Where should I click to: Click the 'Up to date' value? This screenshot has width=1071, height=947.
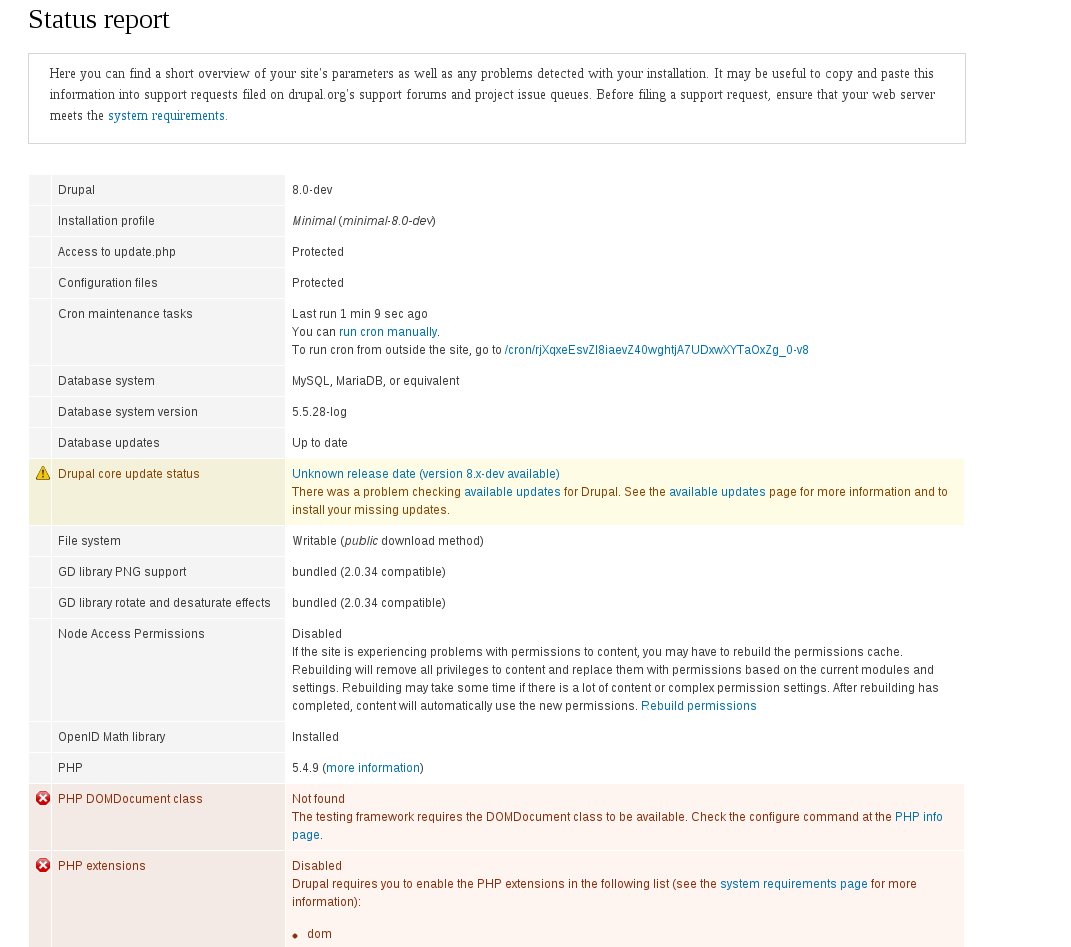(x=320, y=443)
